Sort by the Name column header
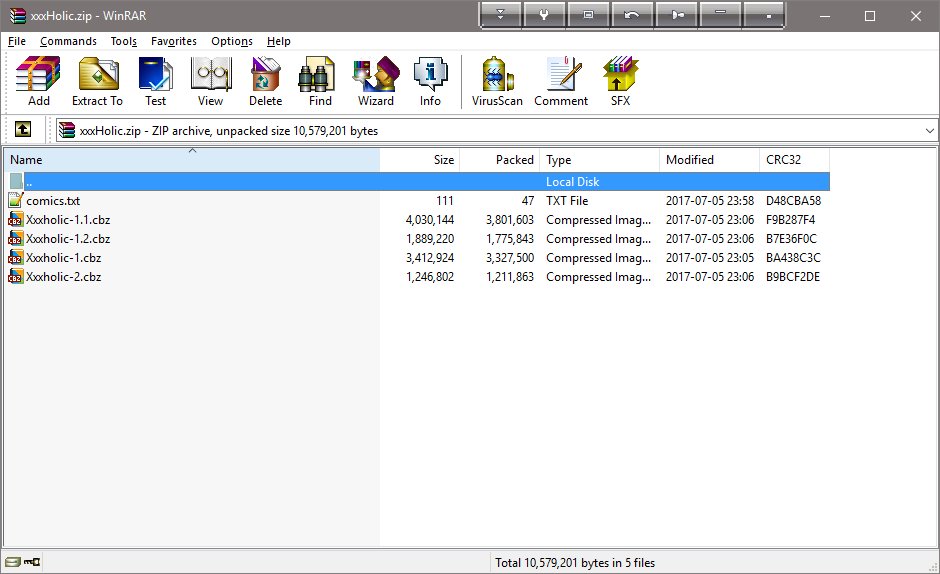 click(x=192, y=160)
